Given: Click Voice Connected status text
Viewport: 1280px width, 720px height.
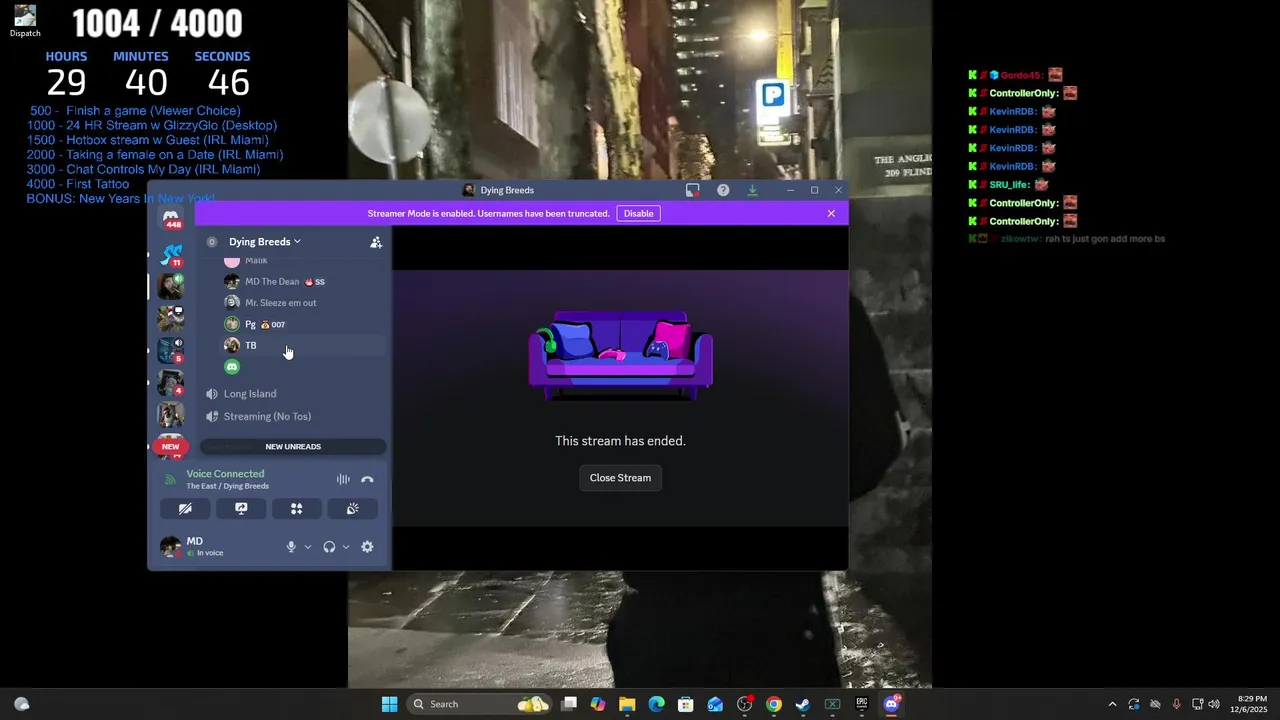Looking at the screenshot, I should [x=225, y=474].
